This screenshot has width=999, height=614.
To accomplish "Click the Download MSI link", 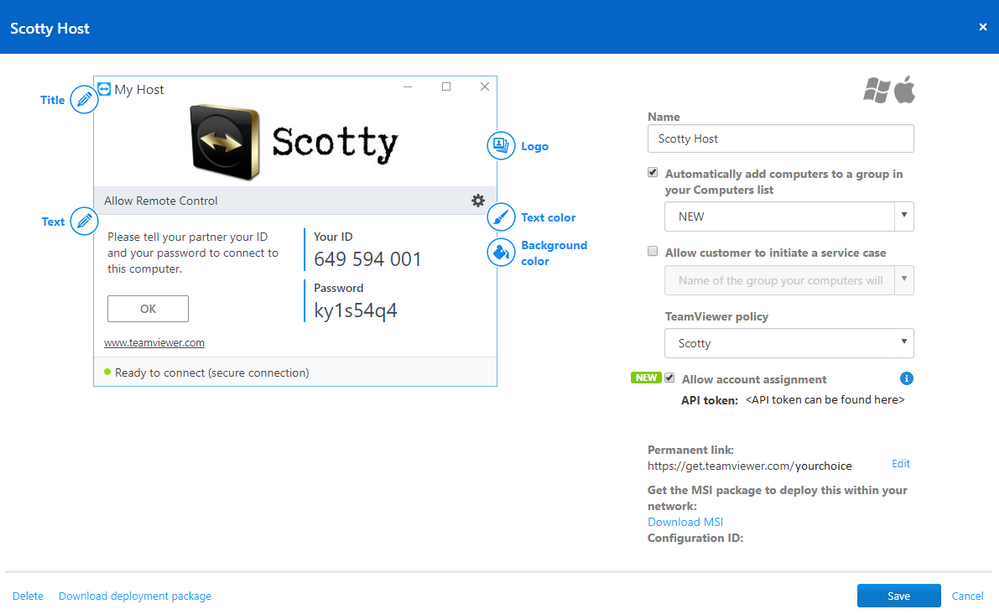I will [685, 522].
